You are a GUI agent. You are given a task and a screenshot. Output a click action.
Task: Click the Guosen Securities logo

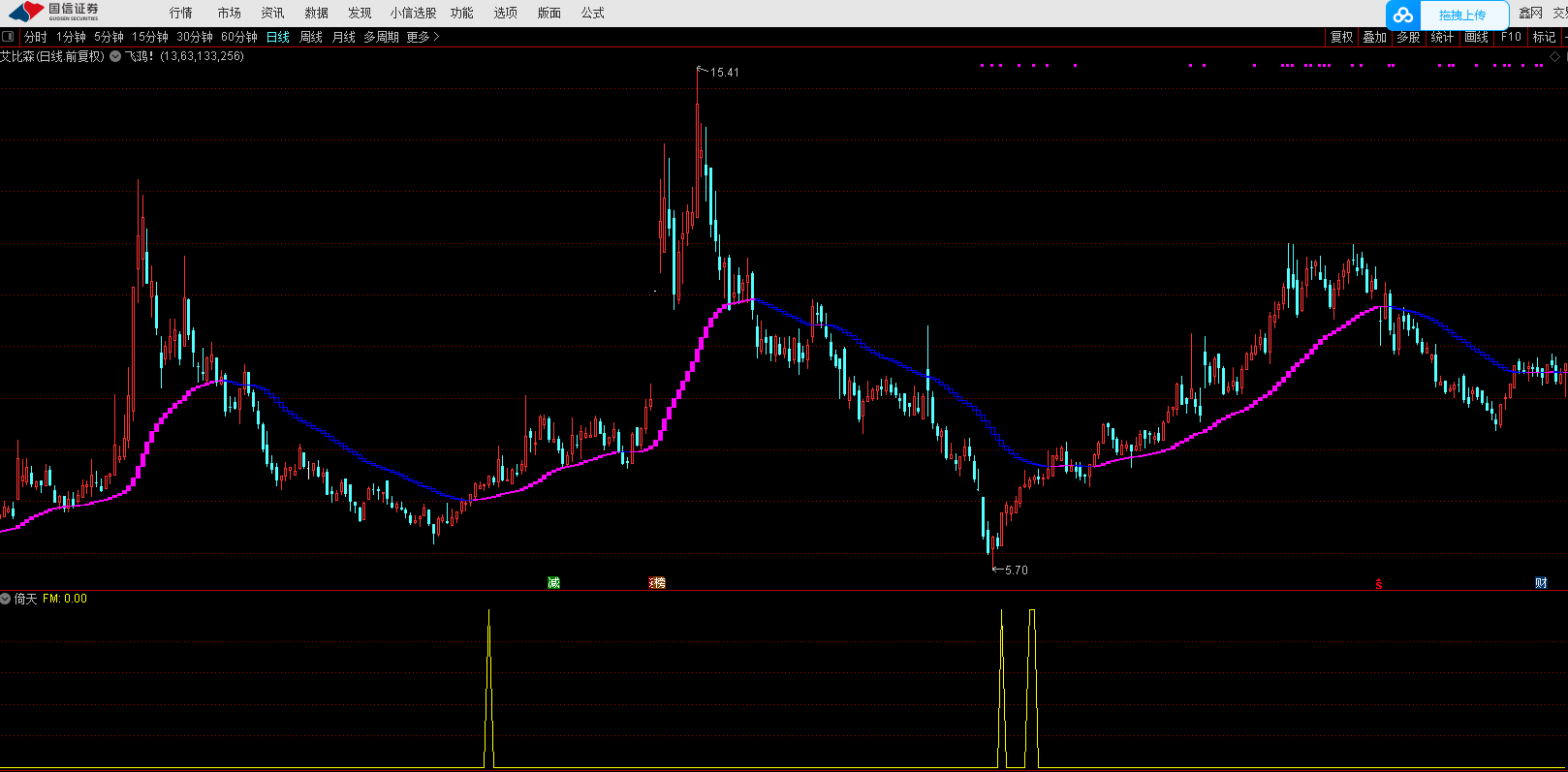coord(53,12)
